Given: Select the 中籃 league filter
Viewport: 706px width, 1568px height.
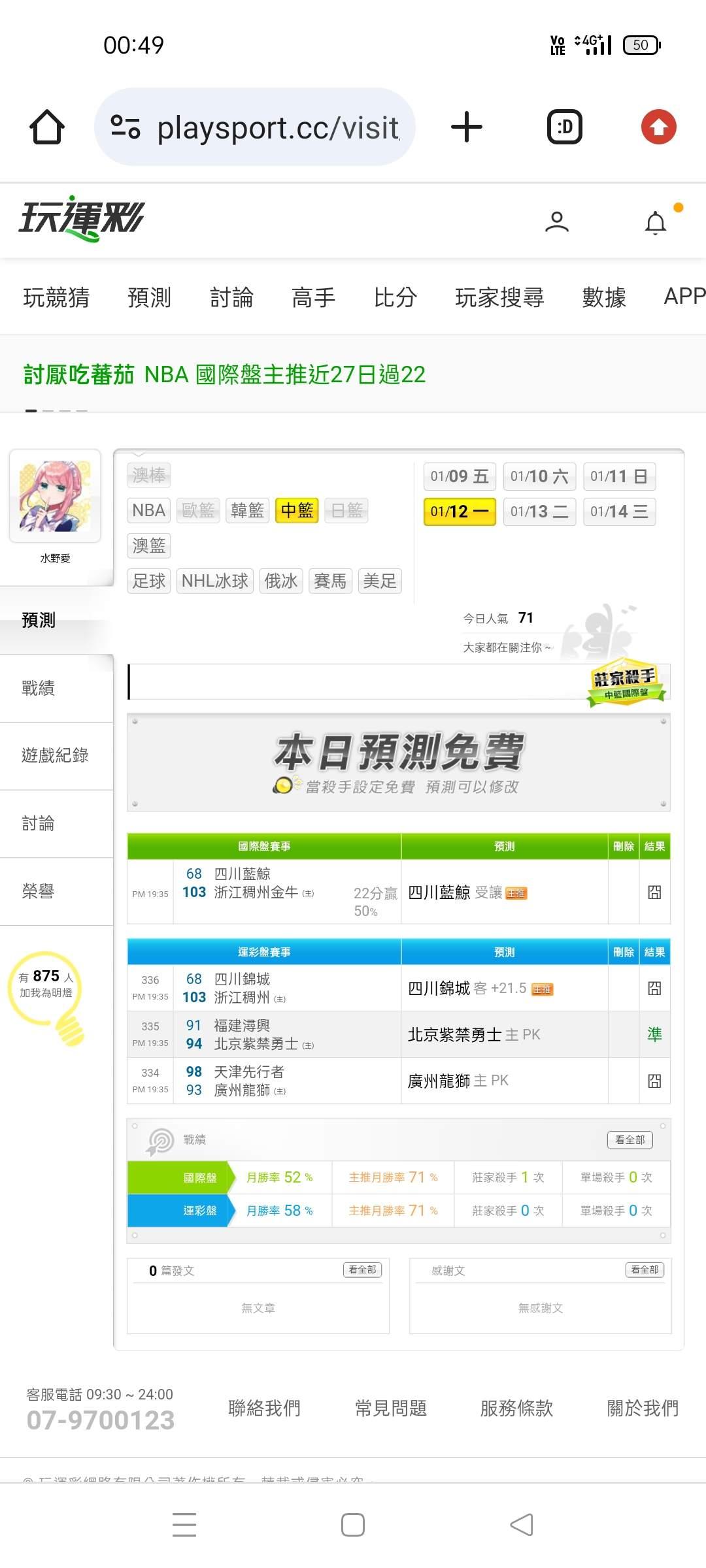Looking at the screenshot, I should (x=297, y=510).
